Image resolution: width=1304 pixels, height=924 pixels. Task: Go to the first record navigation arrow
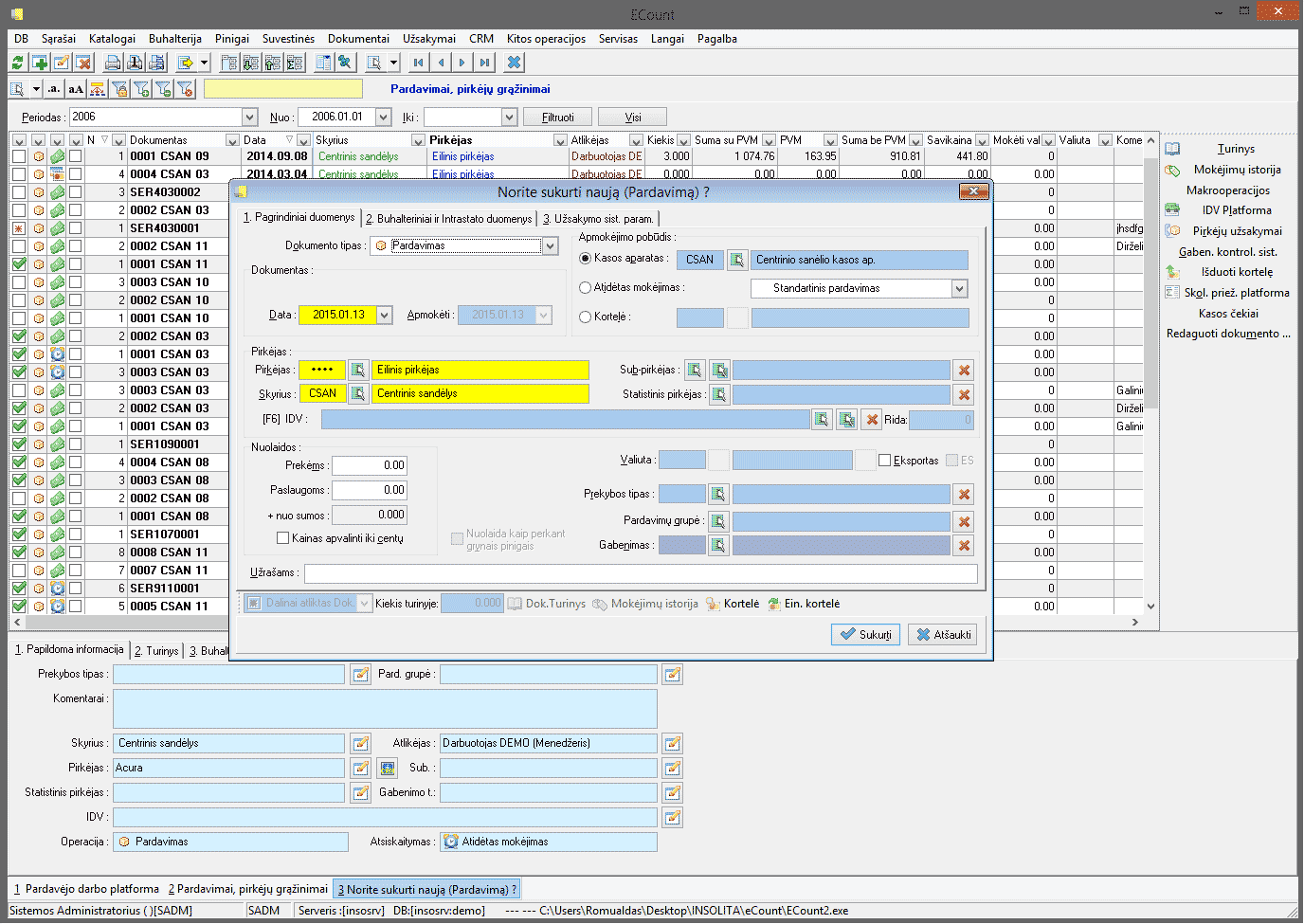tap(418, 63)
